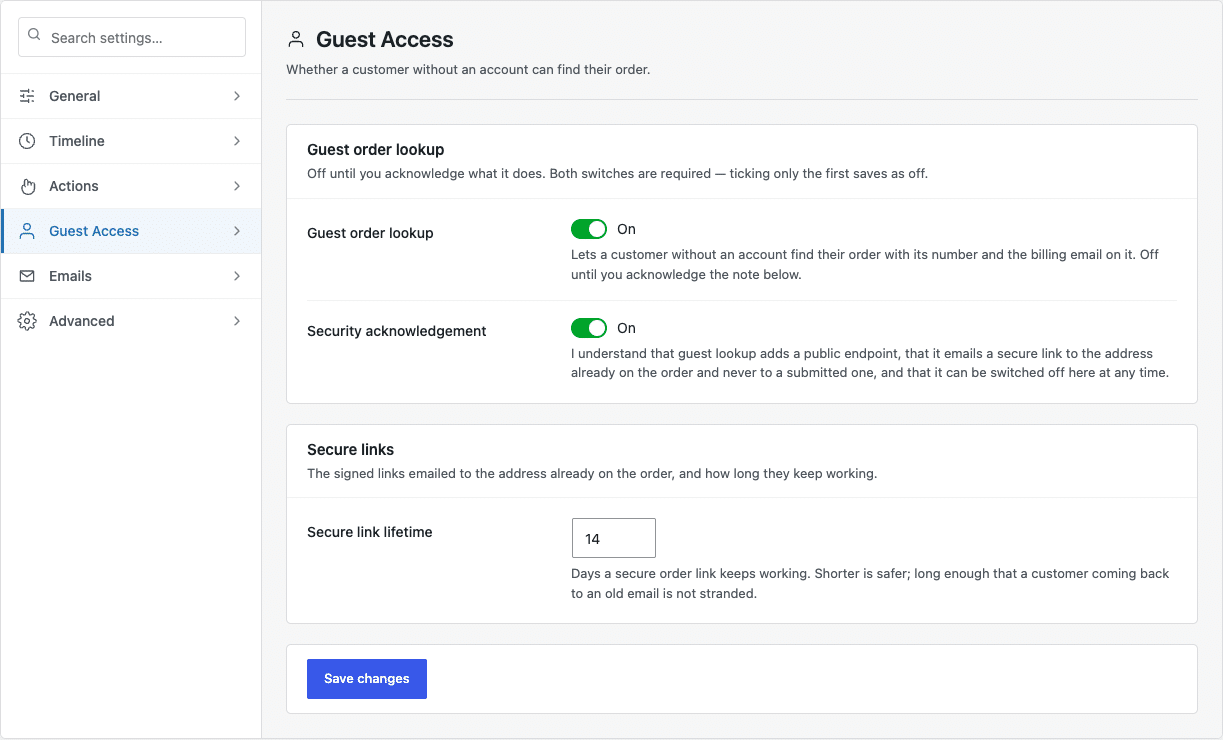Screen dimensions: 1223x740
Task: Click the Guest order lookup setting label
Action: [x=370, y=233]
